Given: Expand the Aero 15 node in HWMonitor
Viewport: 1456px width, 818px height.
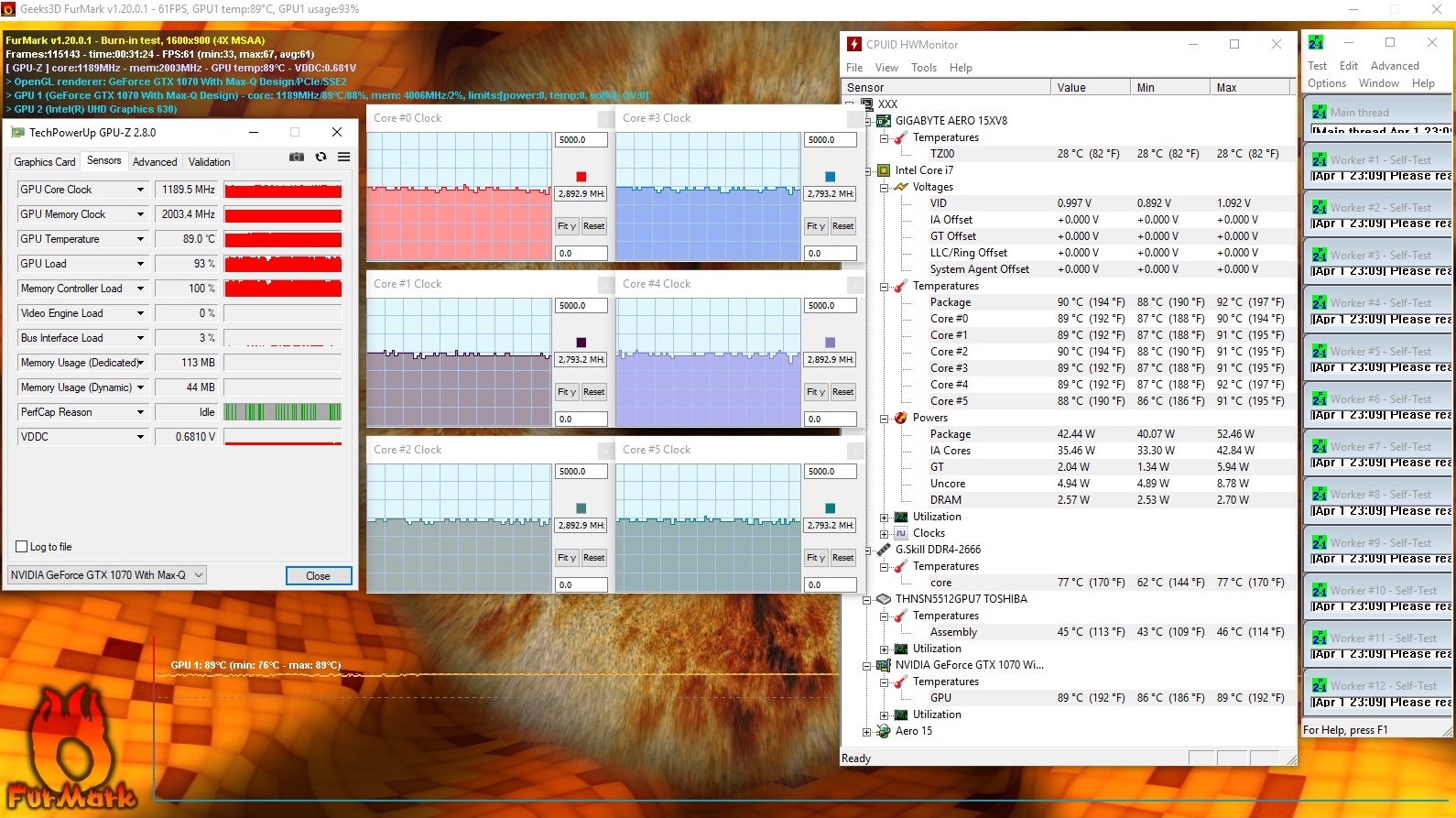Looking at the screenshot, I should coord(867,731).
